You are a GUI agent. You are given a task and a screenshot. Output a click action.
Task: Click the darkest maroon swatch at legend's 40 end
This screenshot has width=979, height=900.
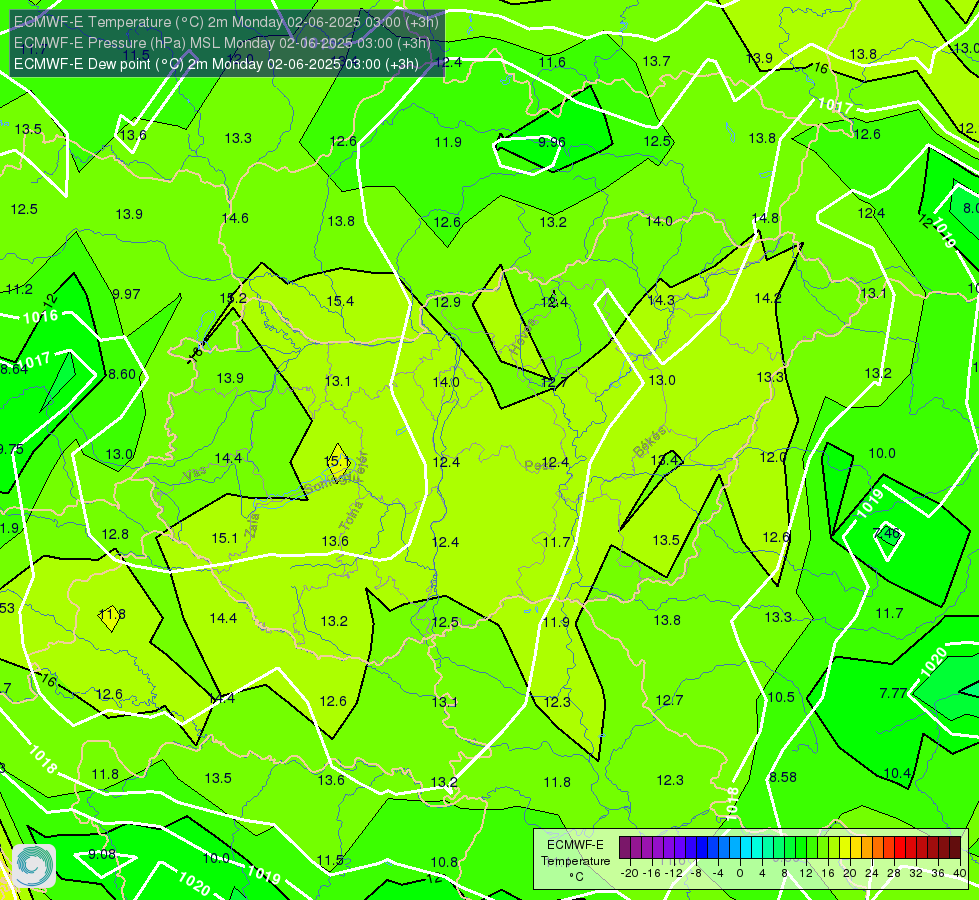[x=955, y=848]
